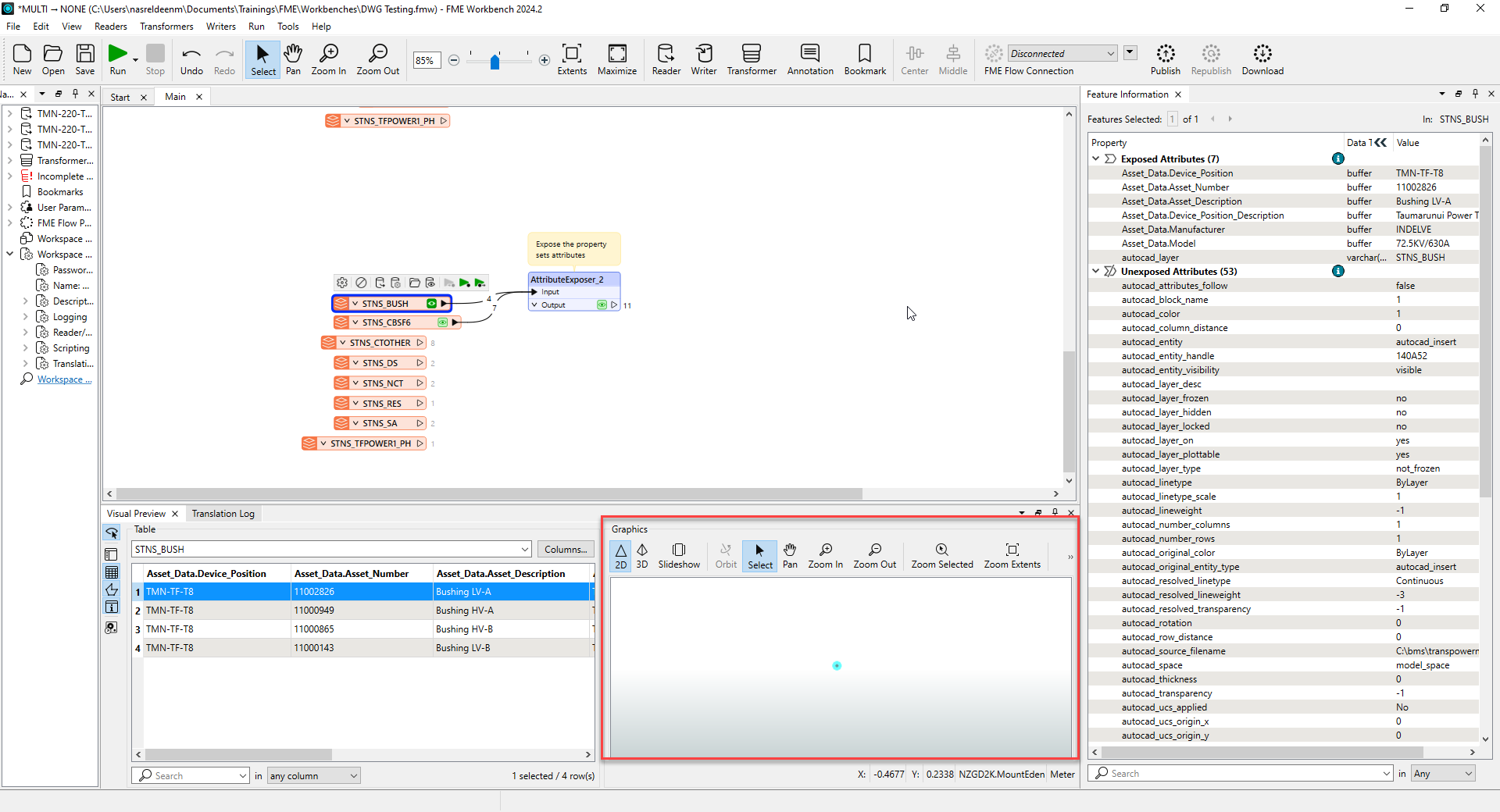Switch to the Translation Log tab
The width and height of the screenshot is (1500, 812).
click(223, 514)
